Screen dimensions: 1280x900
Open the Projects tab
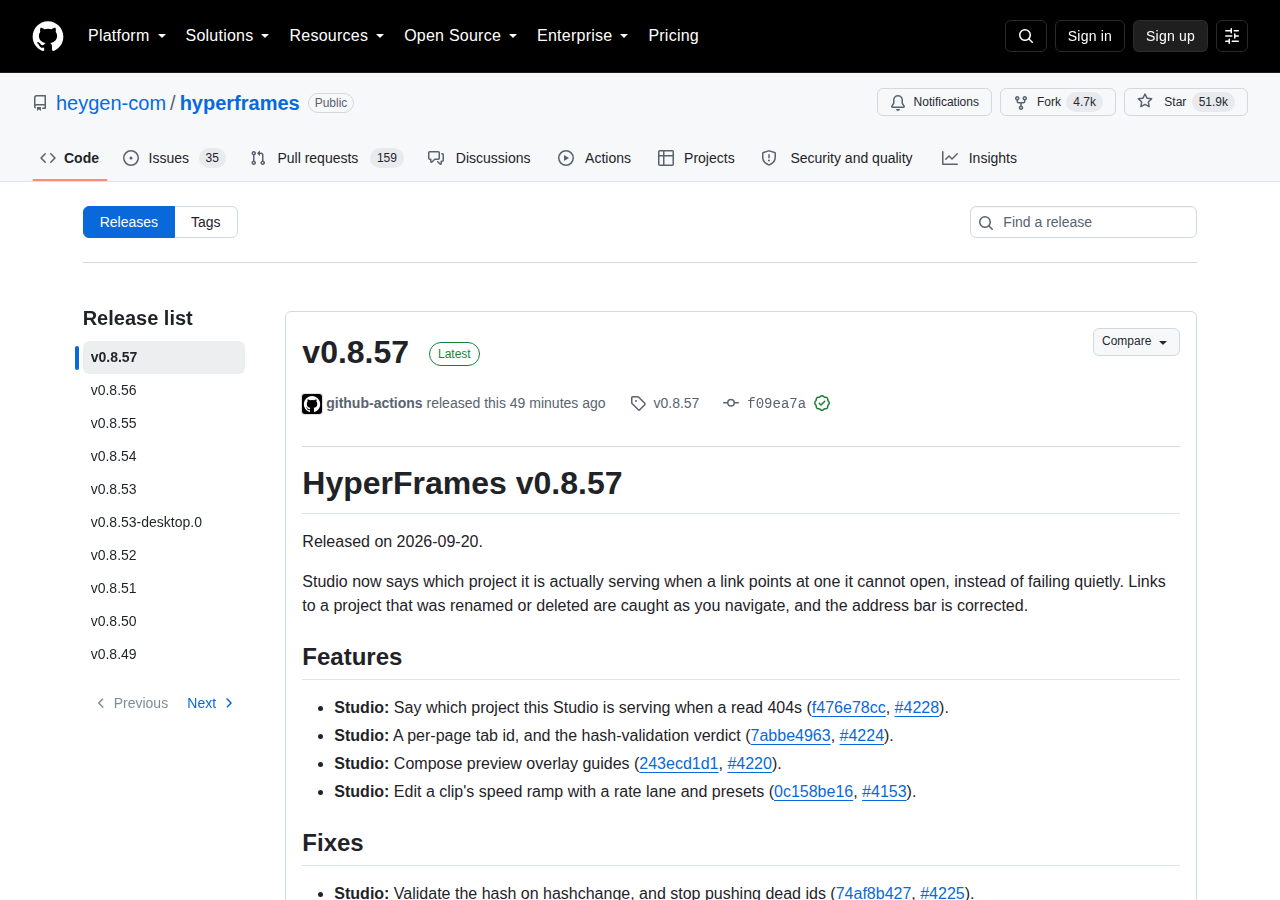coord(696,158)
